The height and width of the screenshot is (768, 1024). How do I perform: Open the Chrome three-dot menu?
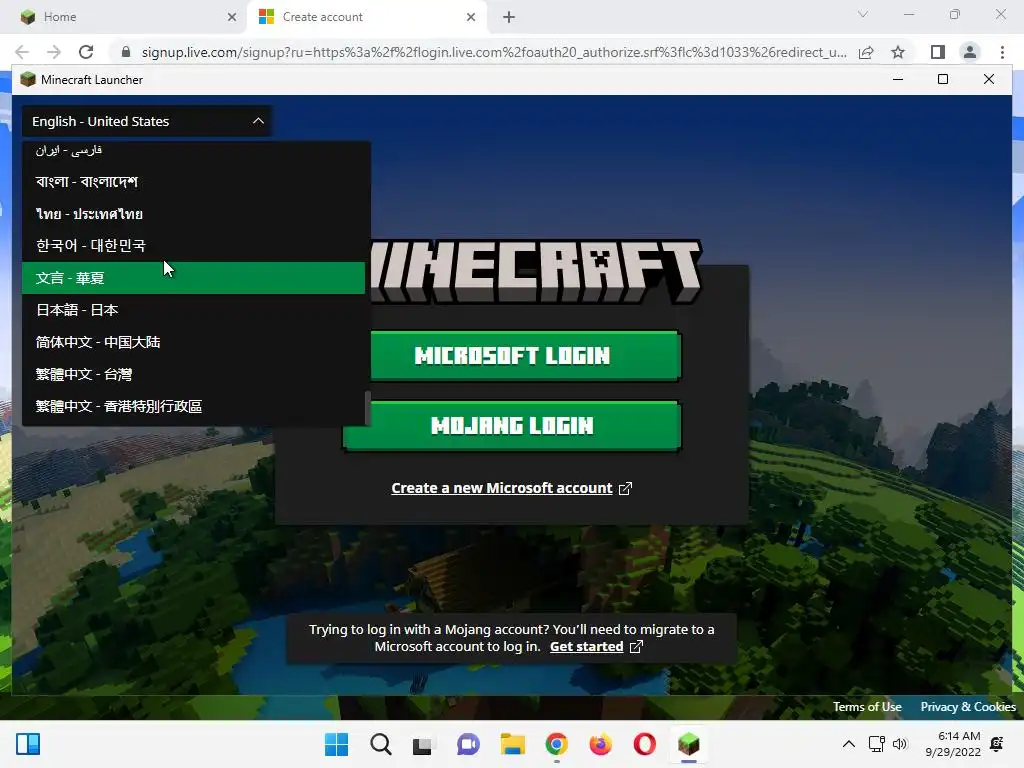click(1002, 52)
